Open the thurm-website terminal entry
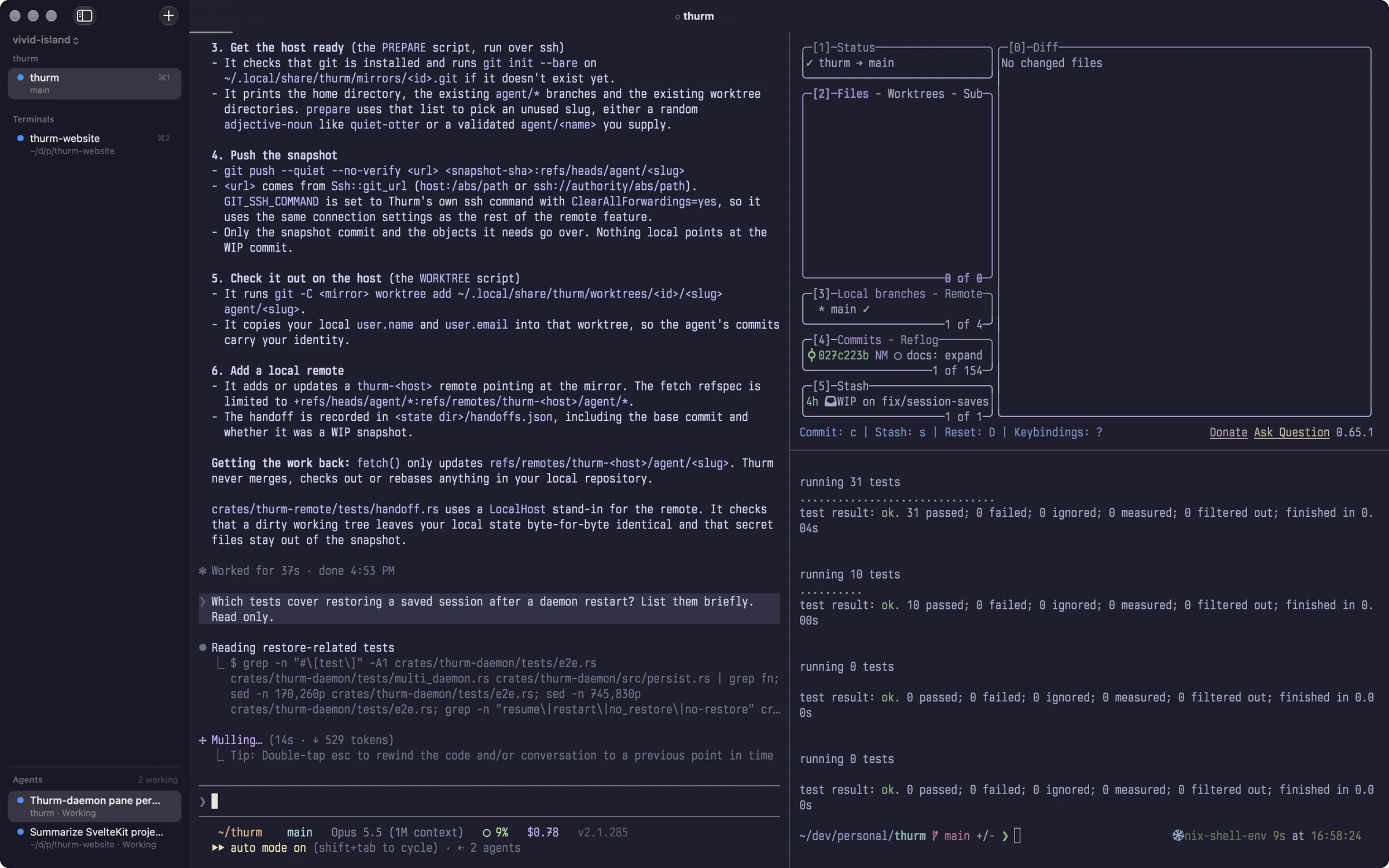The width and height of the screenshot is (1389, 868). click(x=94, y=144)
